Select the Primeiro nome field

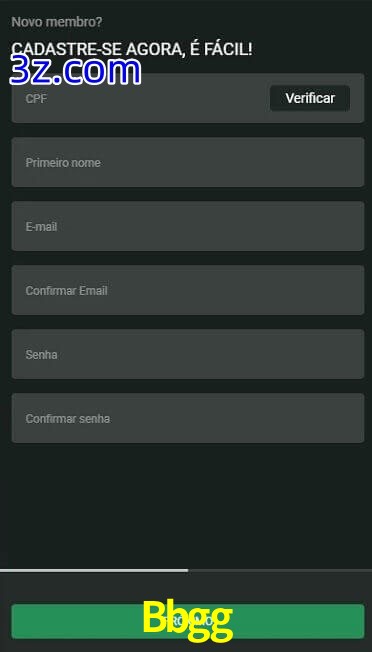pos(188,162)
